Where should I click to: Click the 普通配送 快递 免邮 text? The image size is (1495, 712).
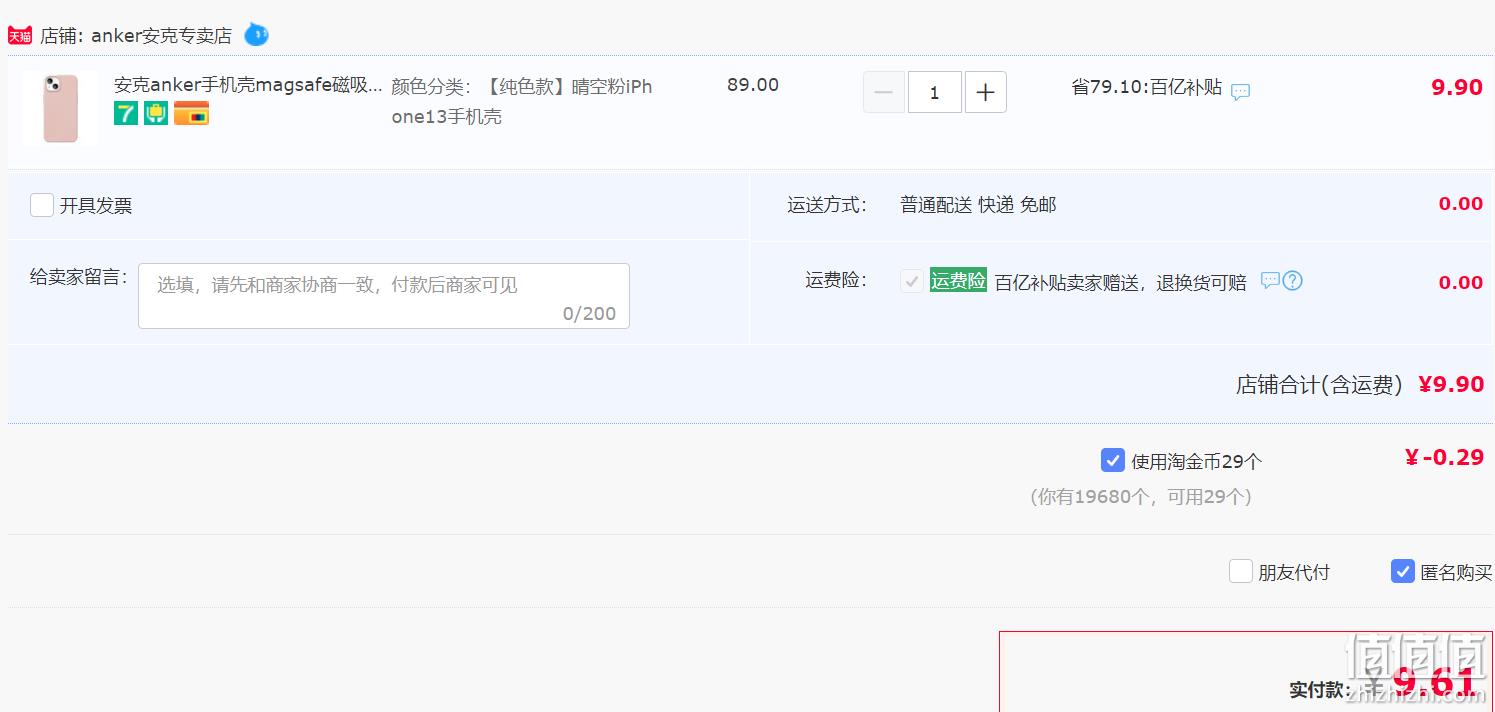click(978, 205)
